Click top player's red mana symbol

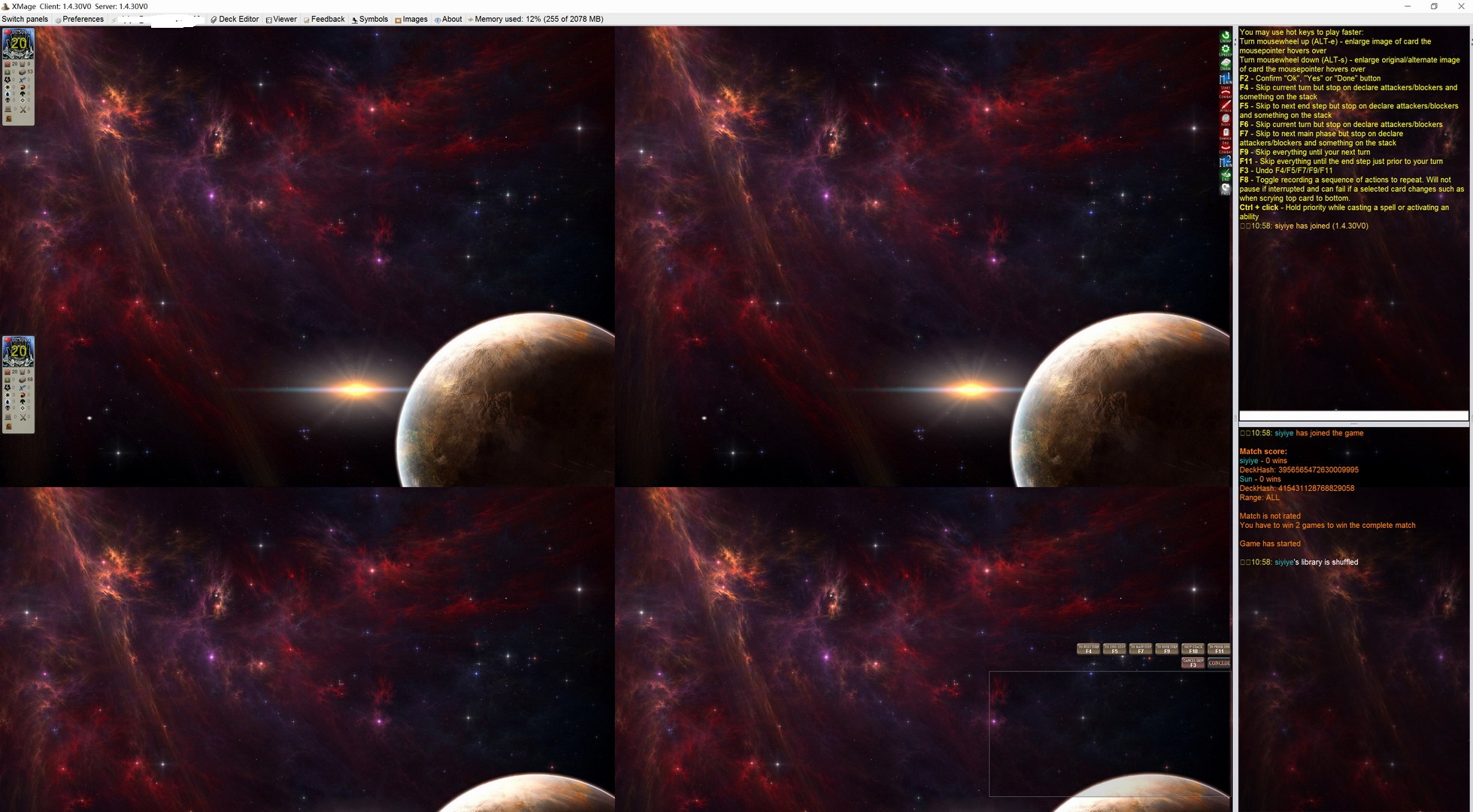(23, 87)
